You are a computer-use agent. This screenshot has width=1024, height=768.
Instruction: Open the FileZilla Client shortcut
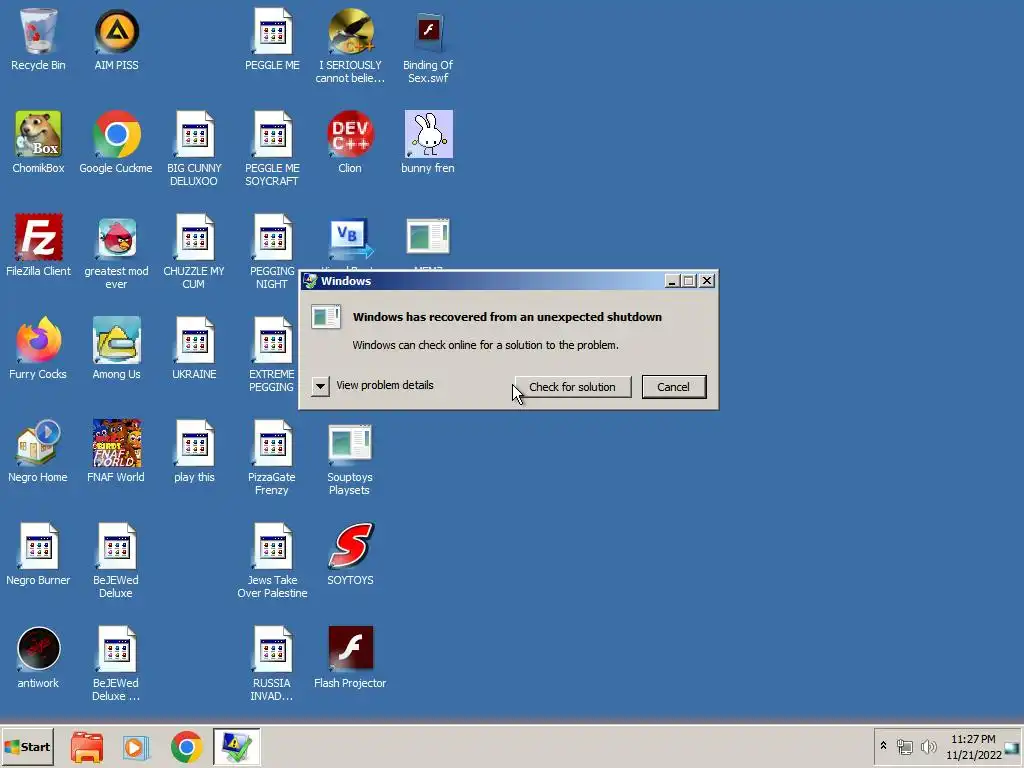(39, 236)
